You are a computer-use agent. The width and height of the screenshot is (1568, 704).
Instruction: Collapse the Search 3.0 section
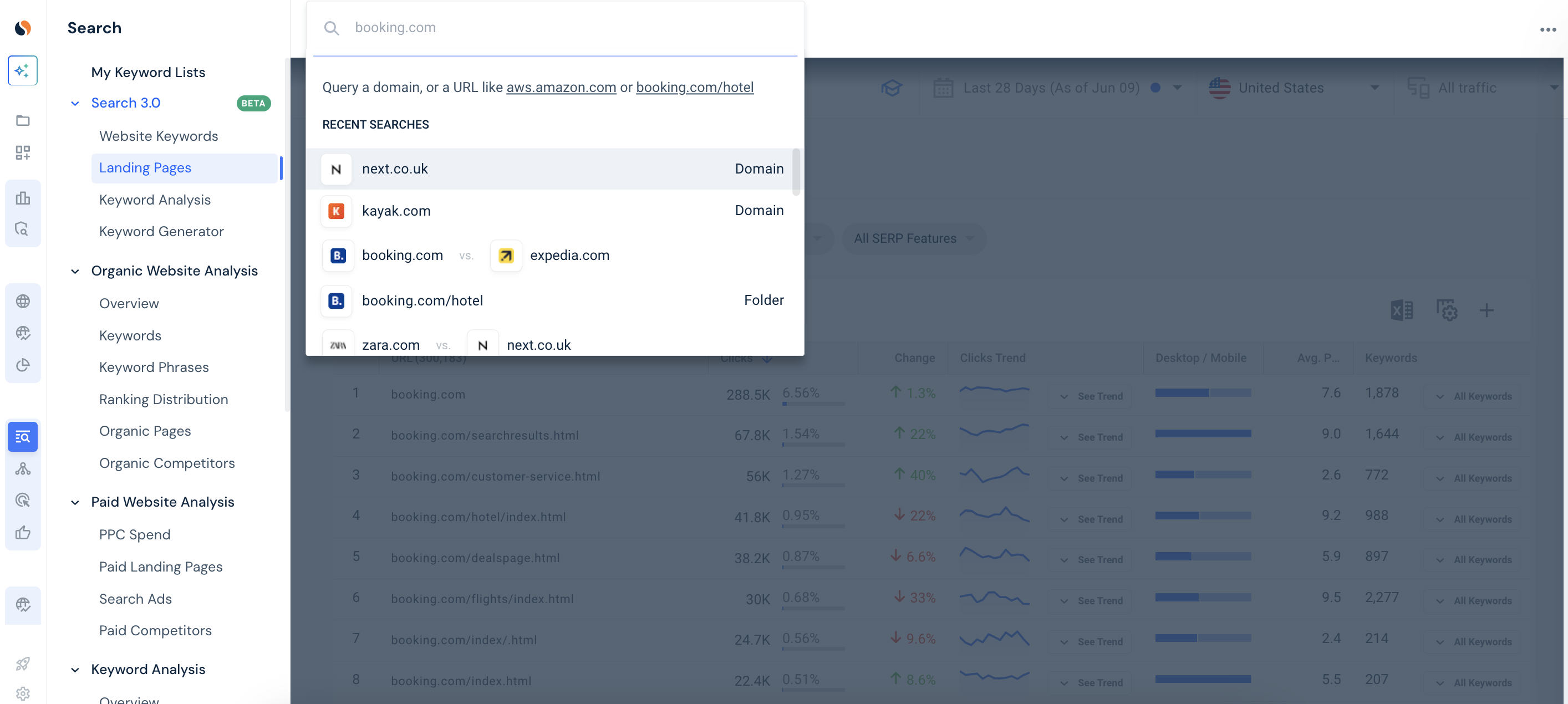click(x=75, y=104)
